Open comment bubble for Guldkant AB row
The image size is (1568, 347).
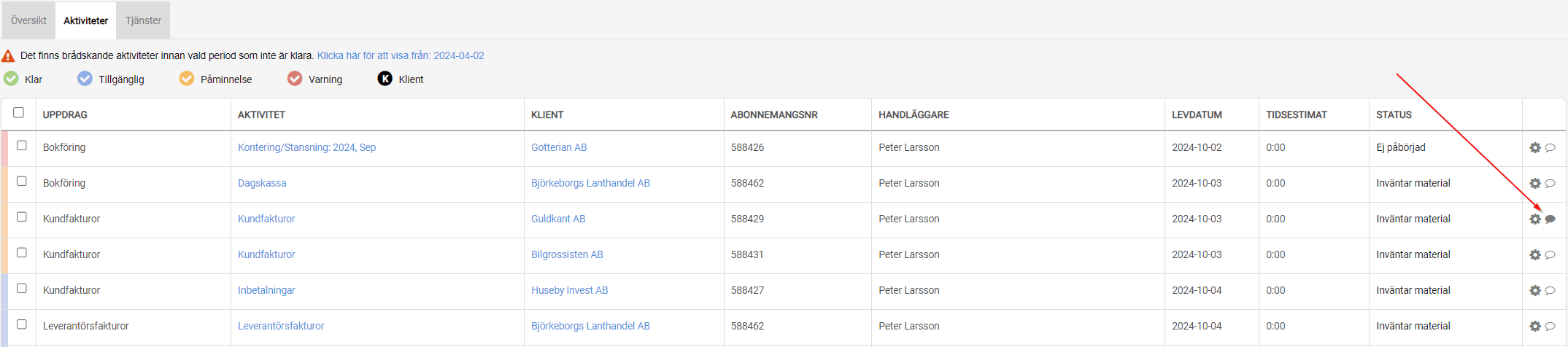point(1550,219)
